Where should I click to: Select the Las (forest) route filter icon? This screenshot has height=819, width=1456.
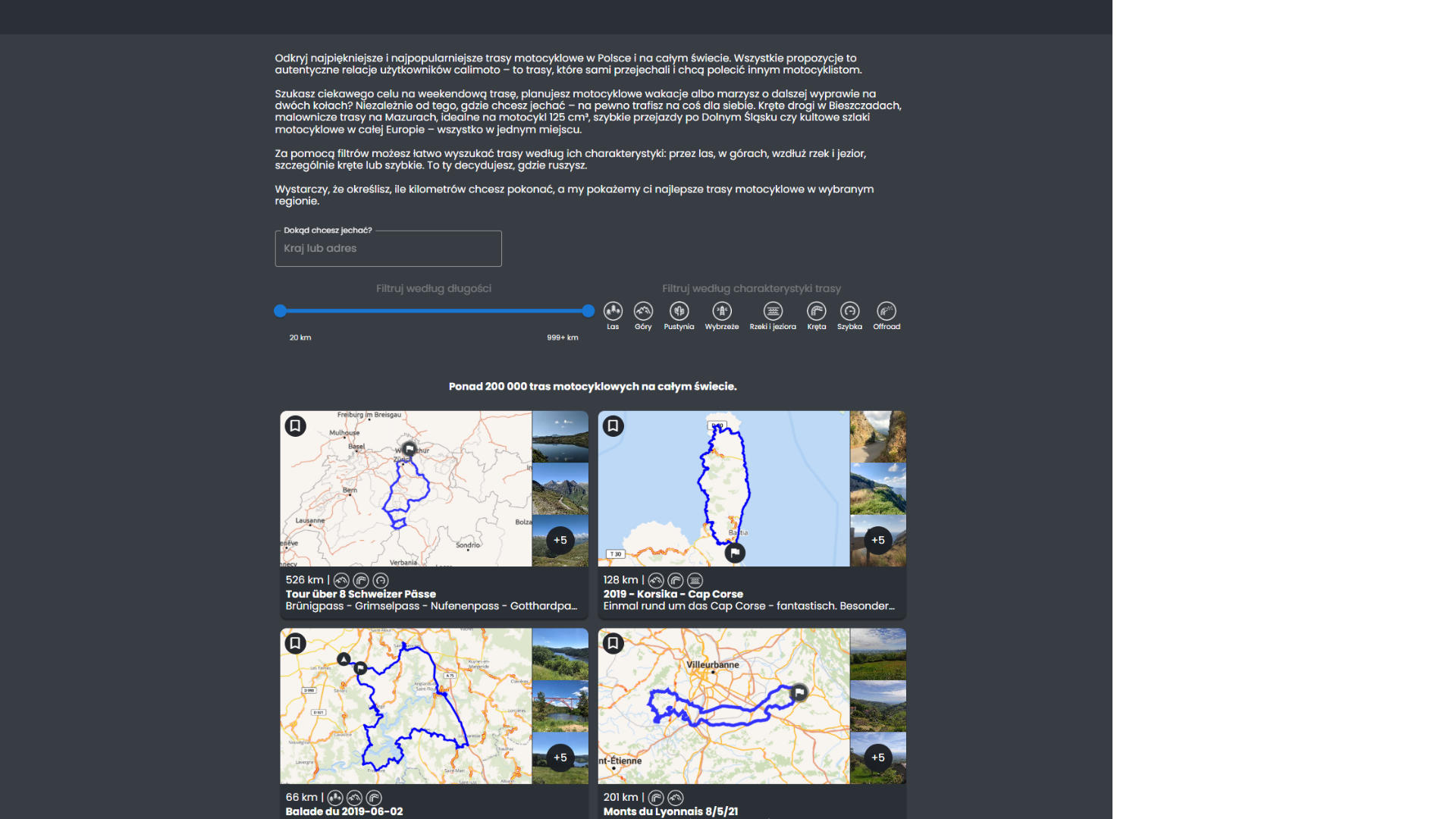(x=613, y=311)
